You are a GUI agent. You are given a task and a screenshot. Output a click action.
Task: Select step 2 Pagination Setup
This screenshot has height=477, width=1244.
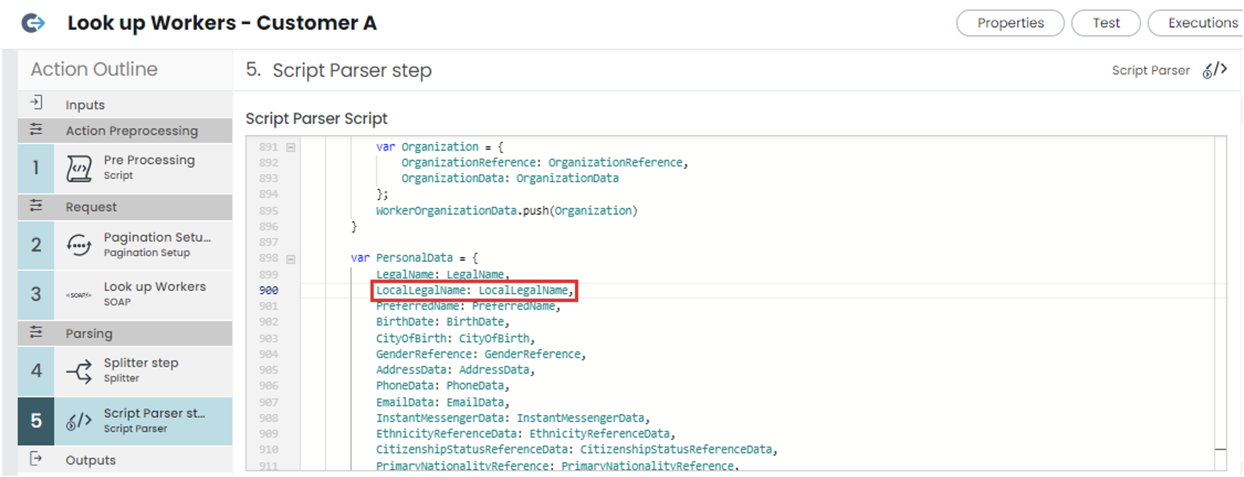point(125,245)
